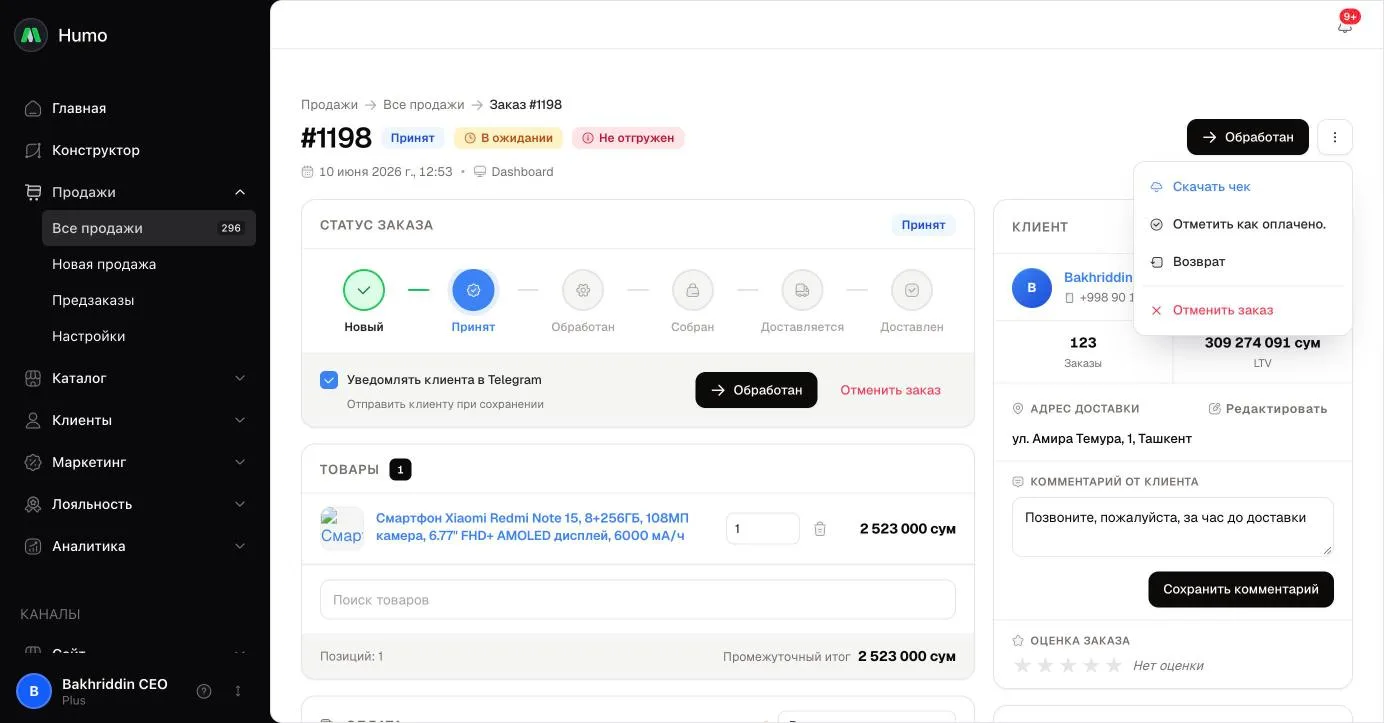Open Новая продажа in the sidebar
This screenshot has width=1384, height=723.
click(x=104, y=264)
